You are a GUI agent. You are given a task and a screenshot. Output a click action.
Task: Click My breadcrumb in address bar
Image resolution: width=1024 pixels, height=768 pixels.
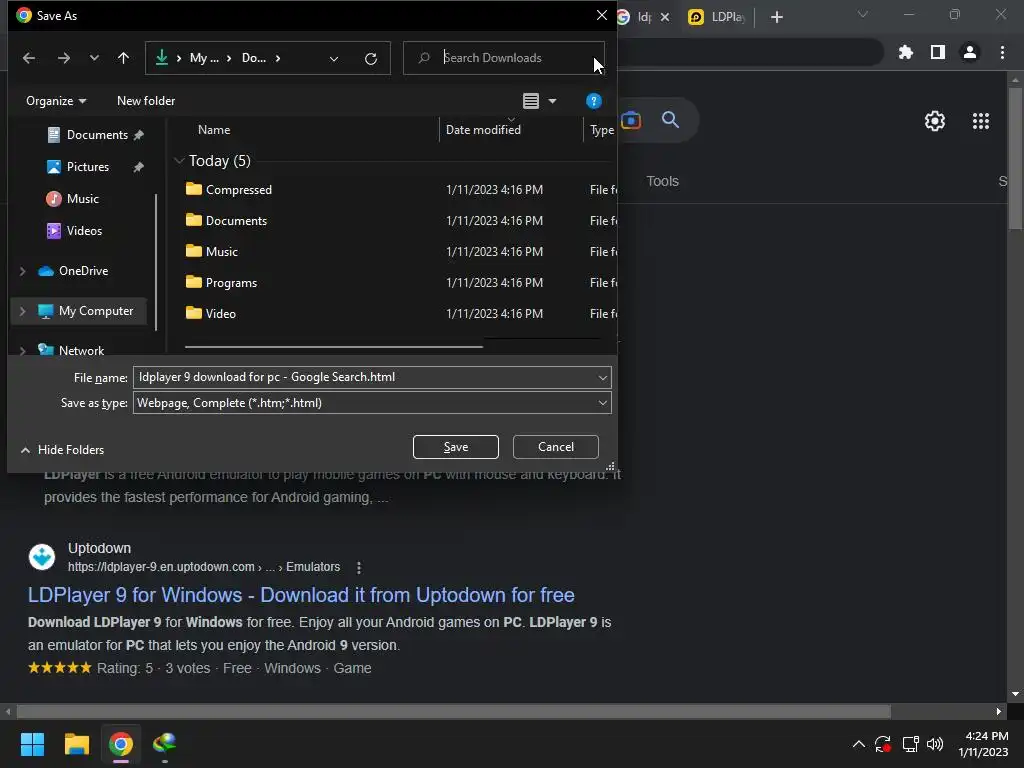point(204,58)
